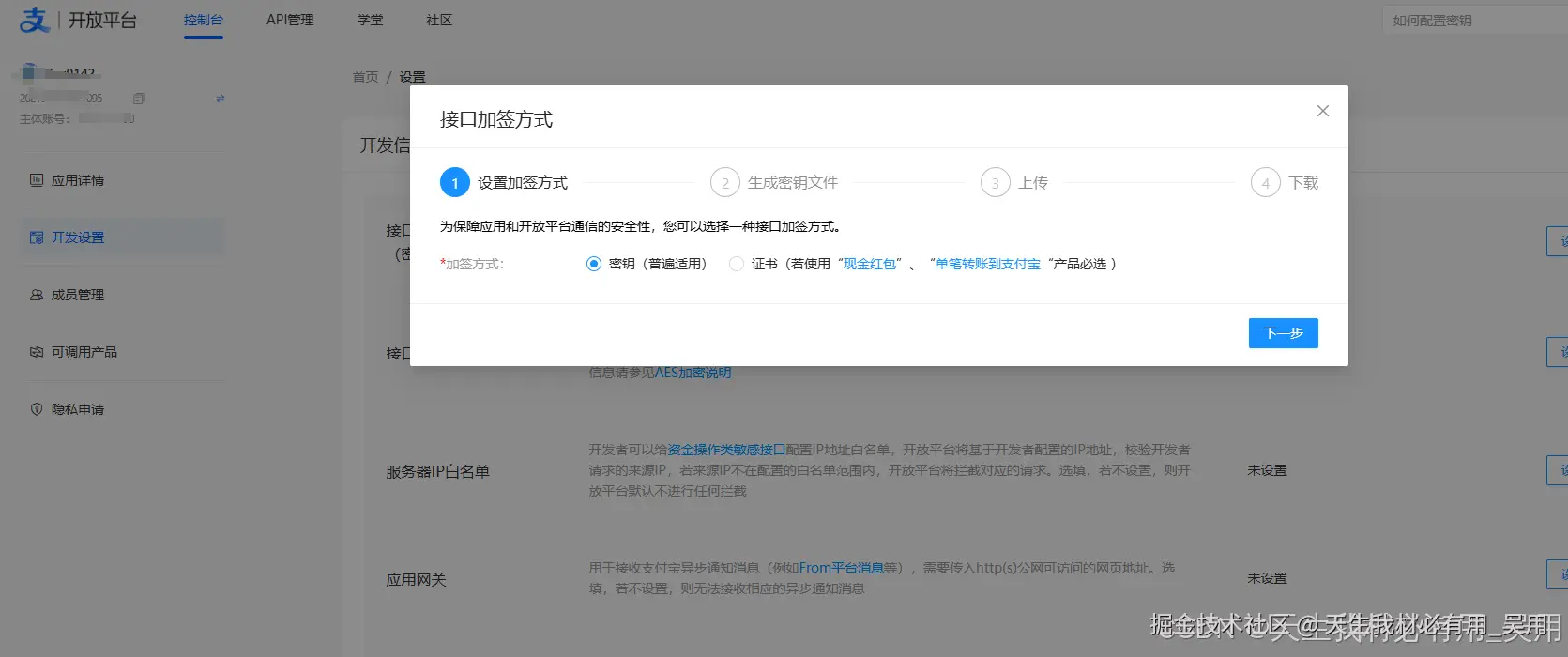Switch to the 社区 top tab
The width and height of the screenshot is (1568, 657).
439,20
